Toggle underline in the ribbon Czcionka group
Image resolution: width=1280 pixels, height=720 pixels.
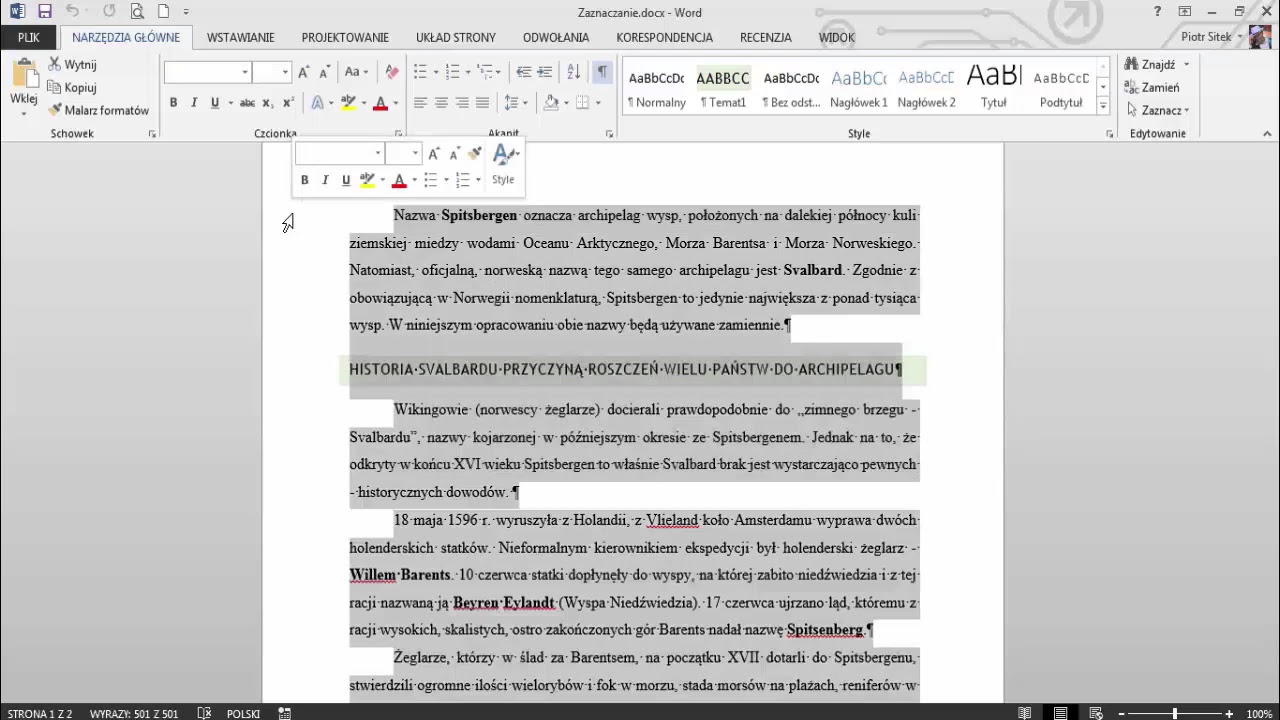click(x=214, y=102)
